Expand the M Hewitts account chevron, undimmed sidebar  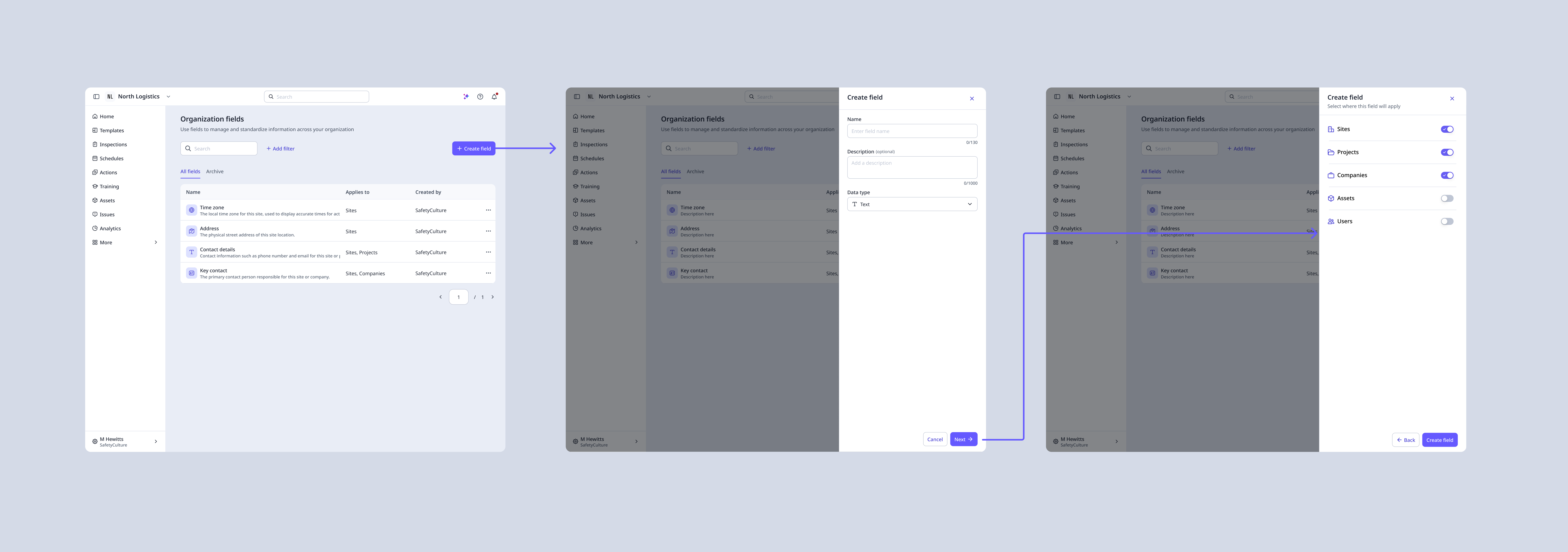point(156,442)
